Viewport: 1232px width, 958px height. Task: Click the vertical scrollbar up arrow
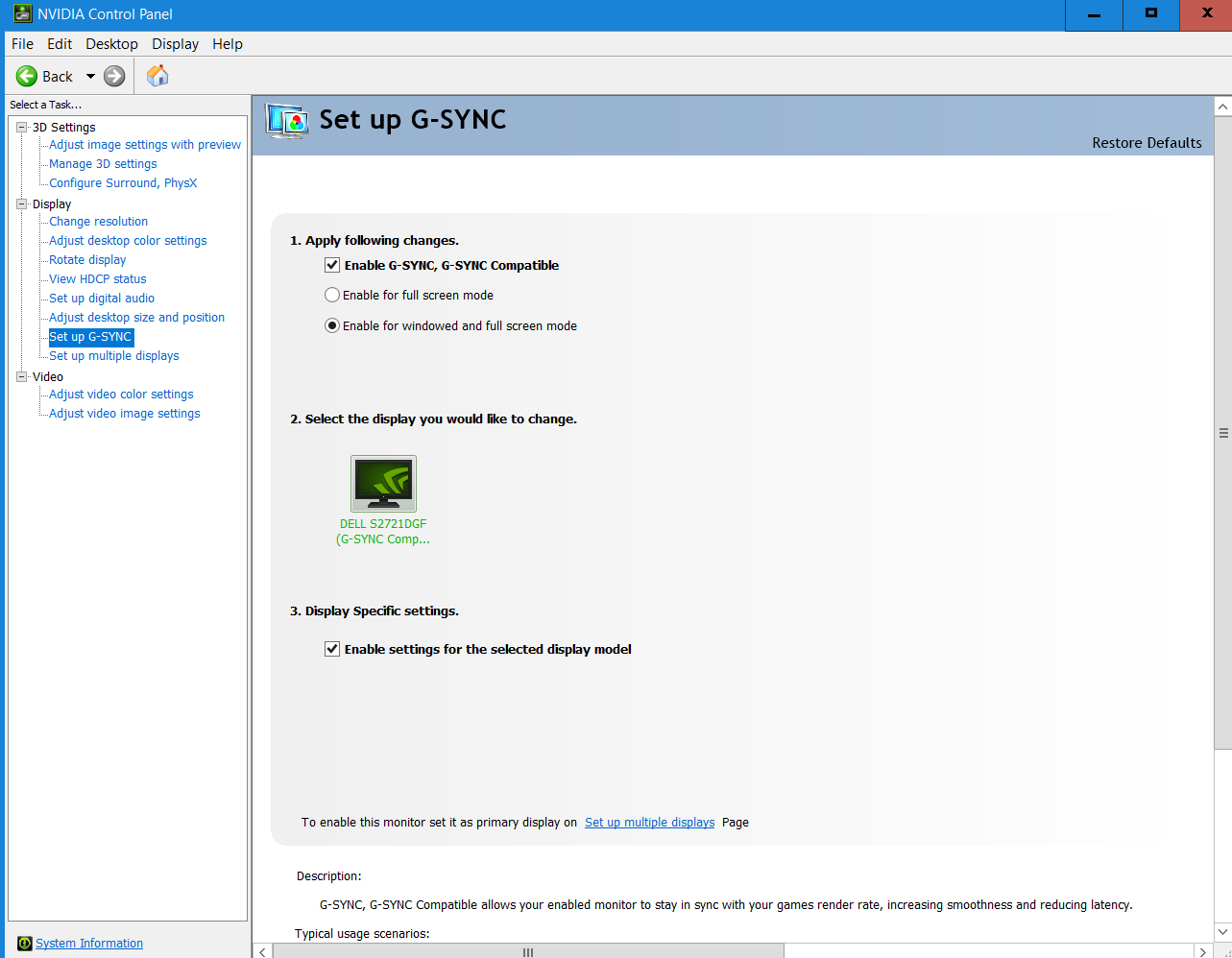point(1222,107)
